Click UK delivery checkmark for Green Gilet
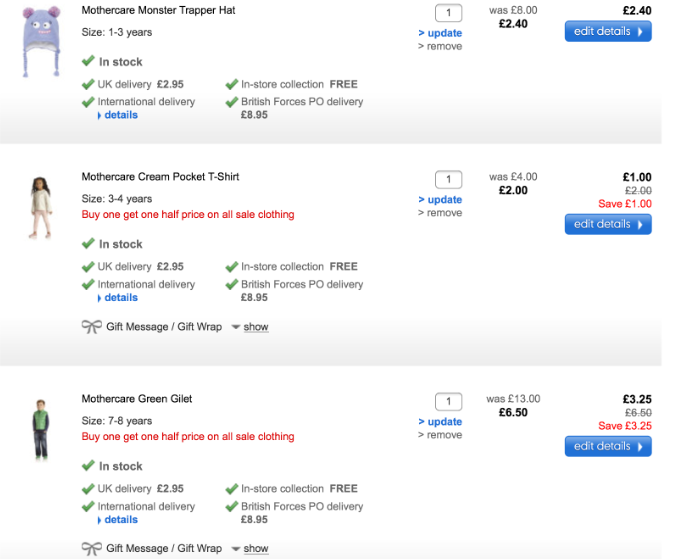673x559 pixels. 88,489
